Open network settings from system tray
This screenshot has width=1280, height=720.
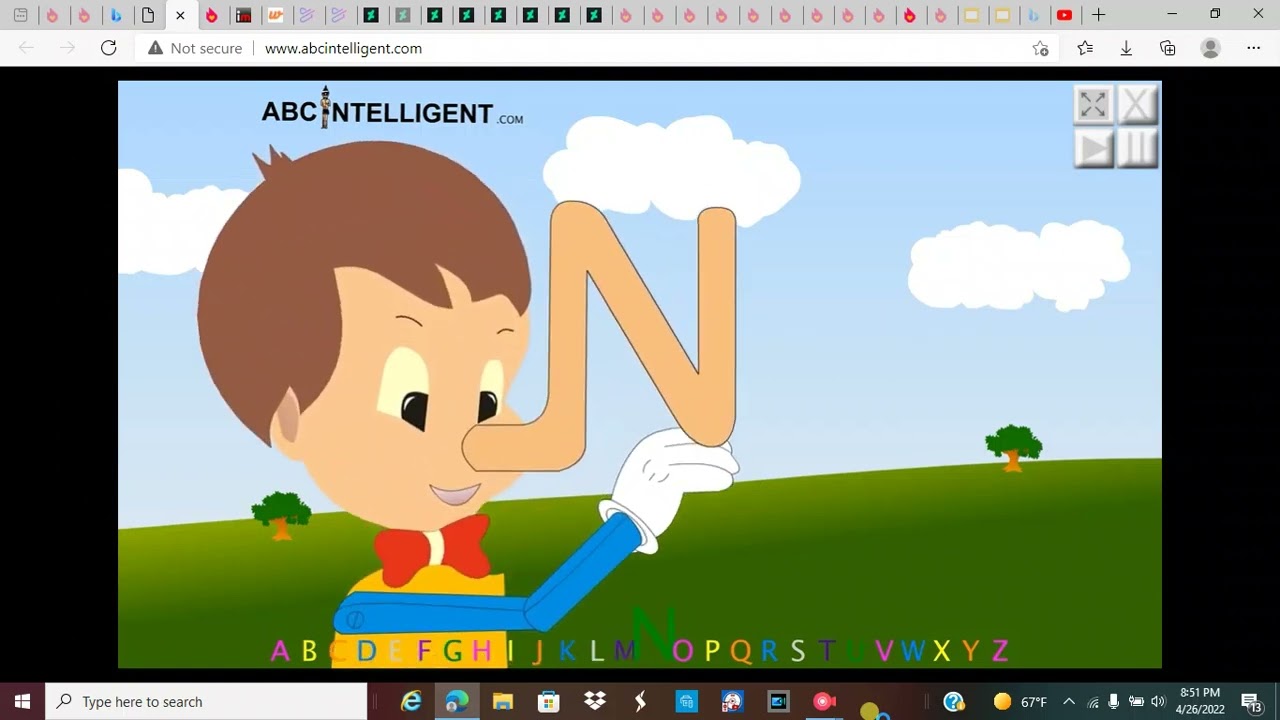coord(1092,701)
